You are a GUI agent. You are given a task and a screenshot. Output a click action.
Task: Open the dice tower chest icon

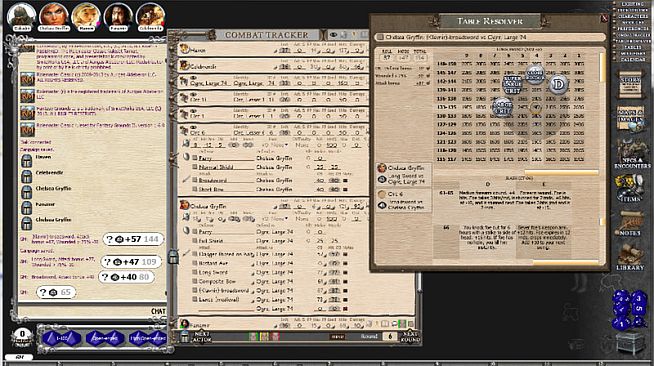(x=631, y=344)
